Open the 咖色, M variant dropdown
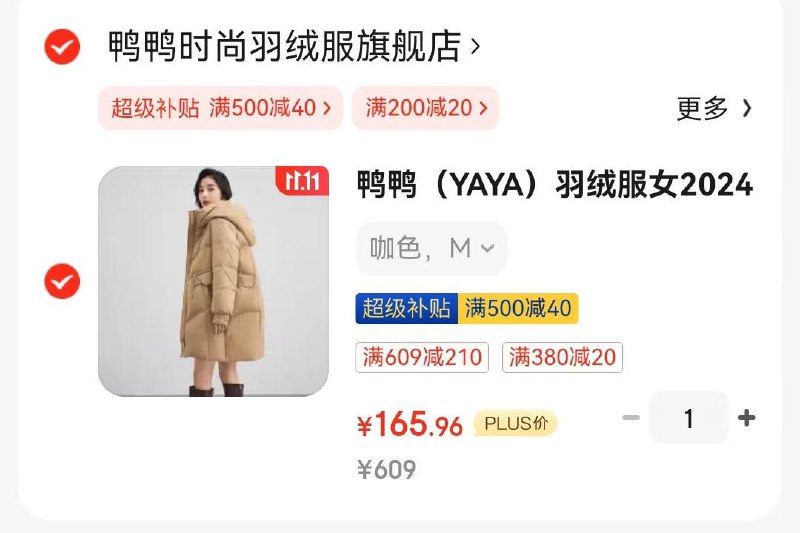800x533 pixels. (x=431, y=248)
